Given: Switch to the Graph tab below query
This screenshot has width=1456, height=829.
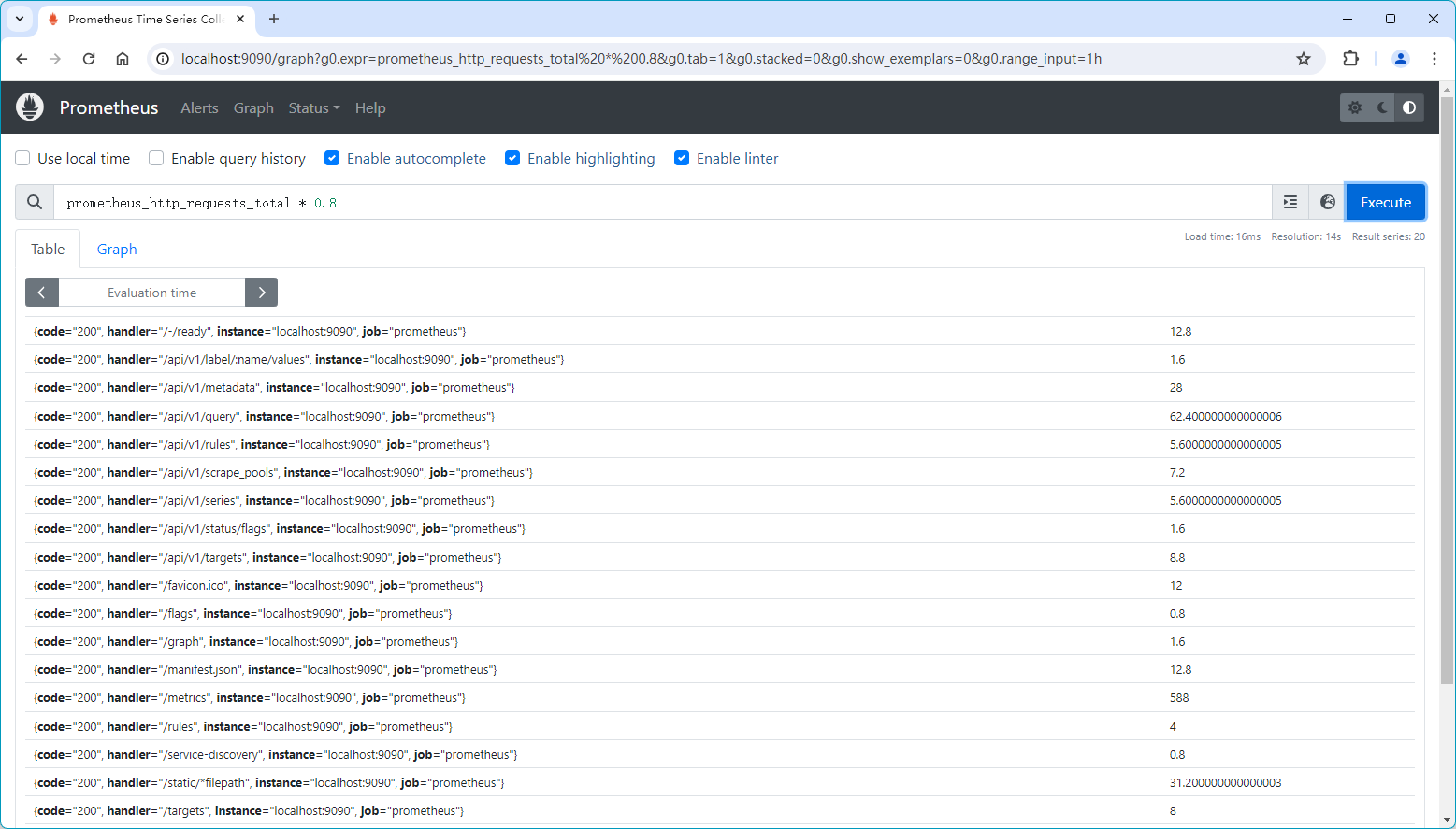Looking at the screenshot, I should click(117, 249).
